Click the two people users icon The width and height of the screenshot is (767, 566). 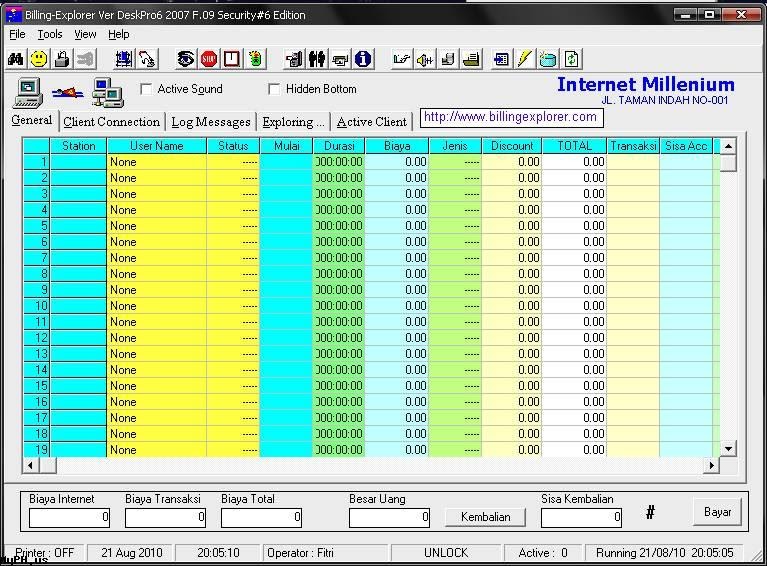pyautogui.click(x=317, y=59)
